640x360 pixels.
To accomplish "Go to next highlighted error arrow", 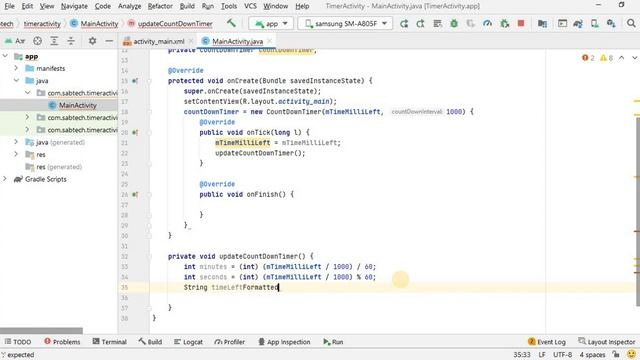I will pyautogui.click(x=635, y=58).
